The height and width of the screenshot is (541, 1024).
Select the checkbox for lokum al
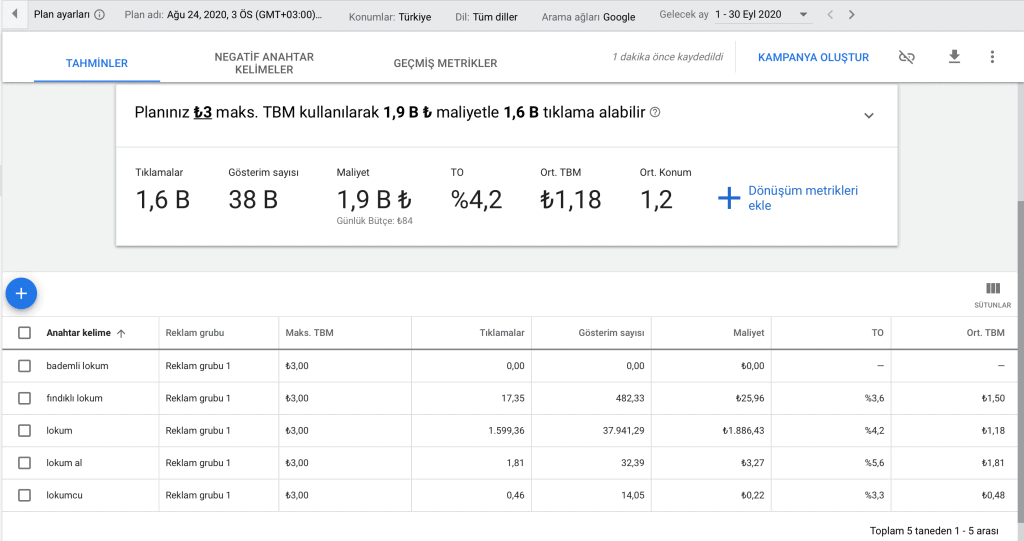24,463
